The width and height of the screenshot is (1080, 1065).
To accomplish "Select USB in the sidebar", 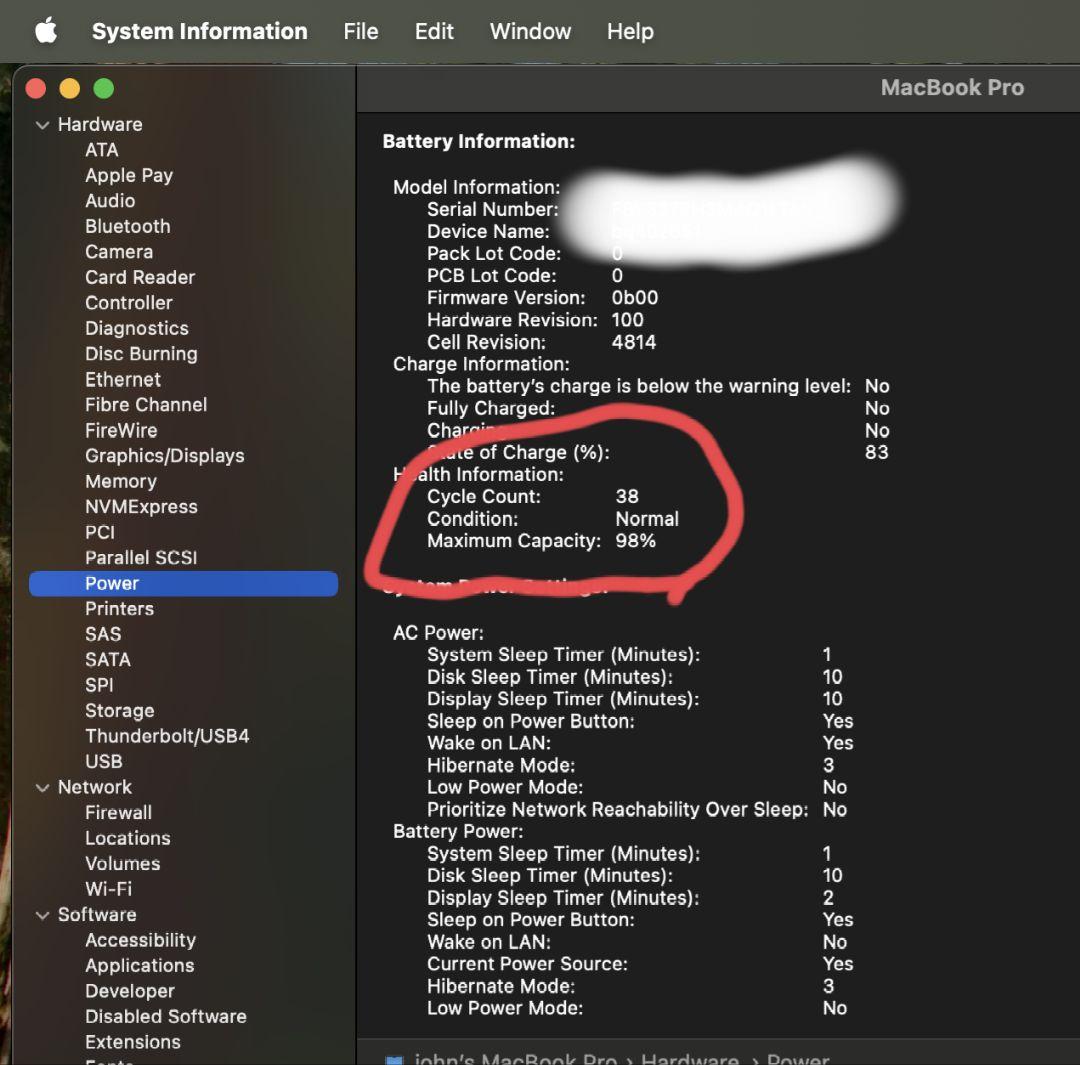I will [104, 762].
